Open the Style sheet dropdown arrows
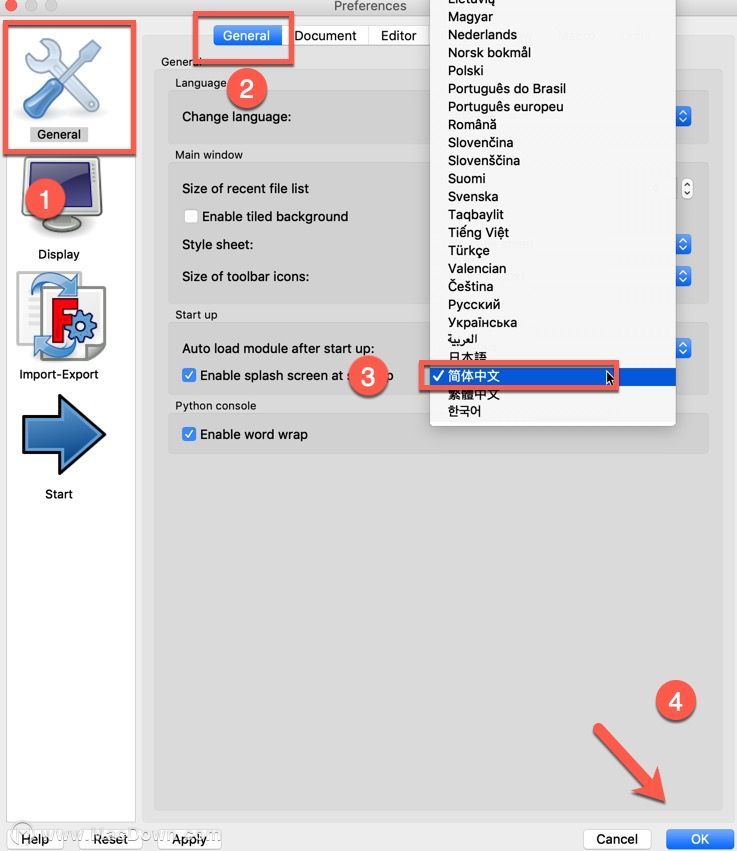The width and height of the screenshot is (737, 851). pyautogui.click(x=683, y=245)
